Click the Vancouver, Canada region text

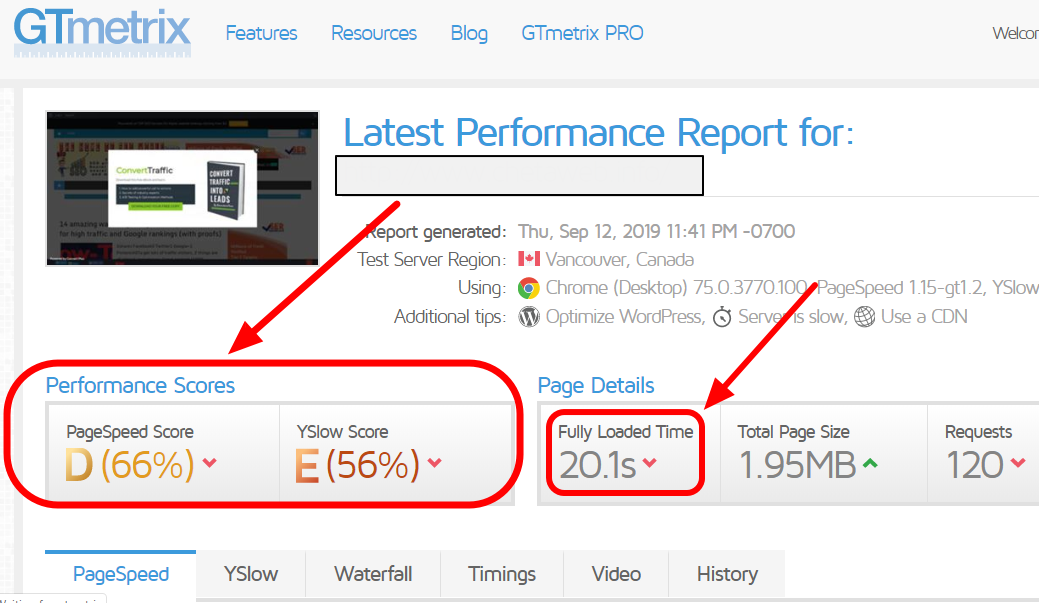coord(620,259)
